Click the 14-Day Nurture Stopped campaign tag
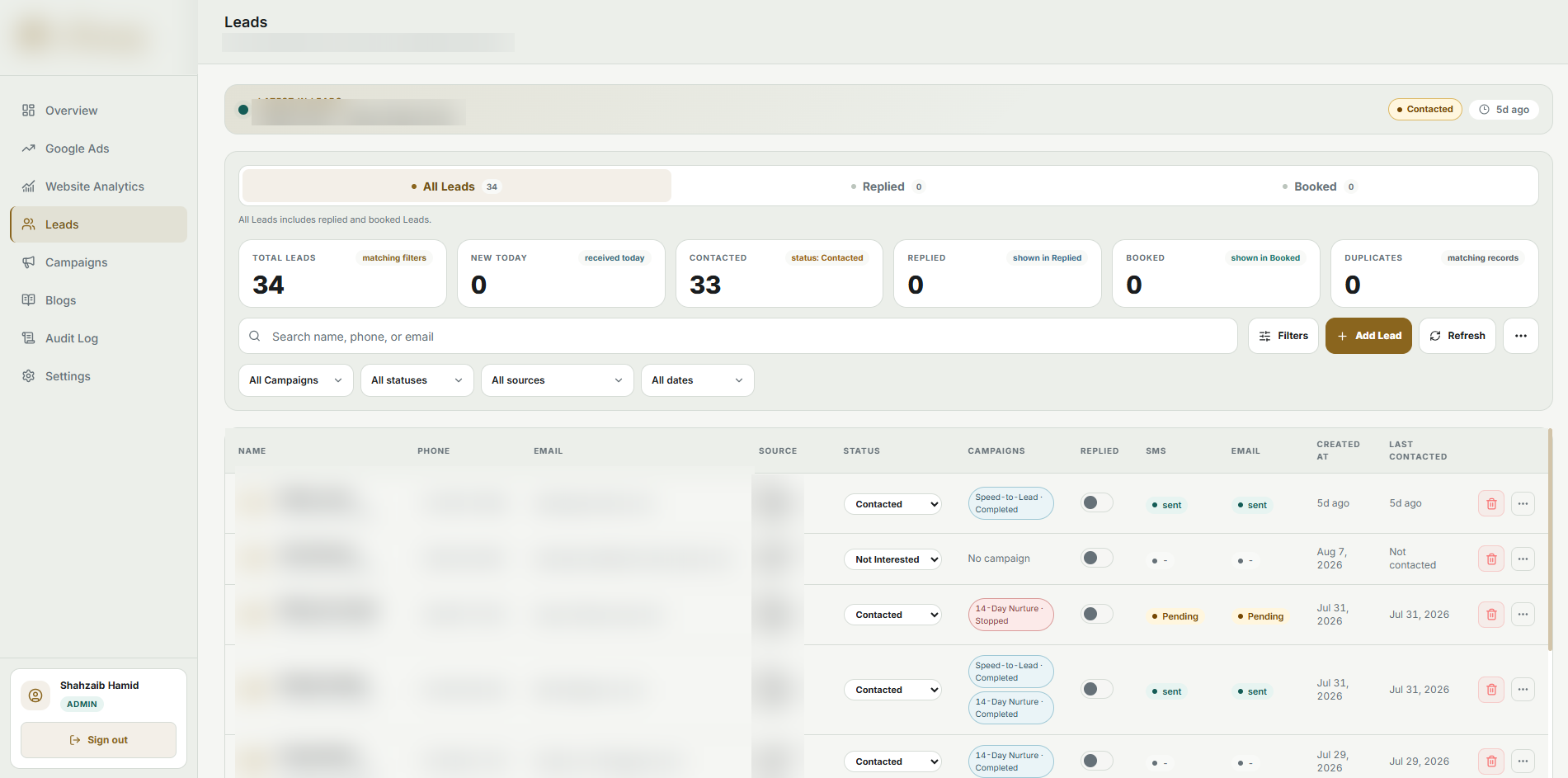The image size is (1568, 778). (1010, 615)
